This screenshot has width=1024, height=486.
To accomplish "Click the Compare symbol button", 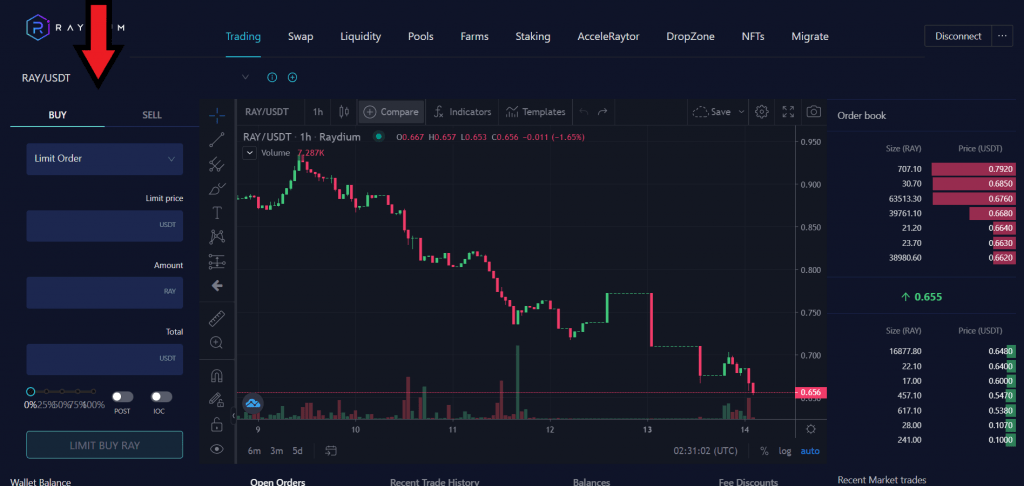I will click(x=391, y=112).
